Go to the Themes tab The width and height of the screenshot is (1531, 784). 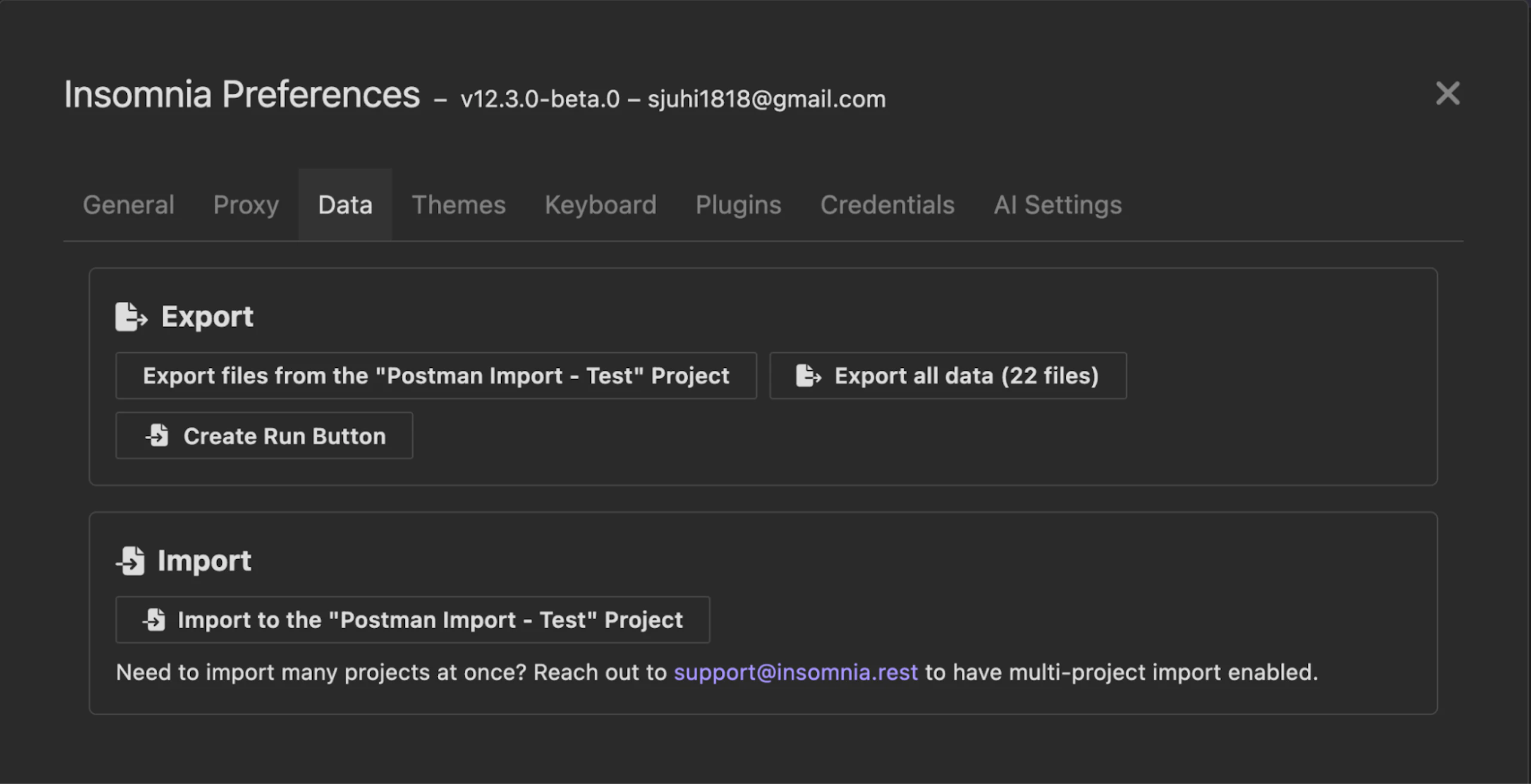point(459,205)
